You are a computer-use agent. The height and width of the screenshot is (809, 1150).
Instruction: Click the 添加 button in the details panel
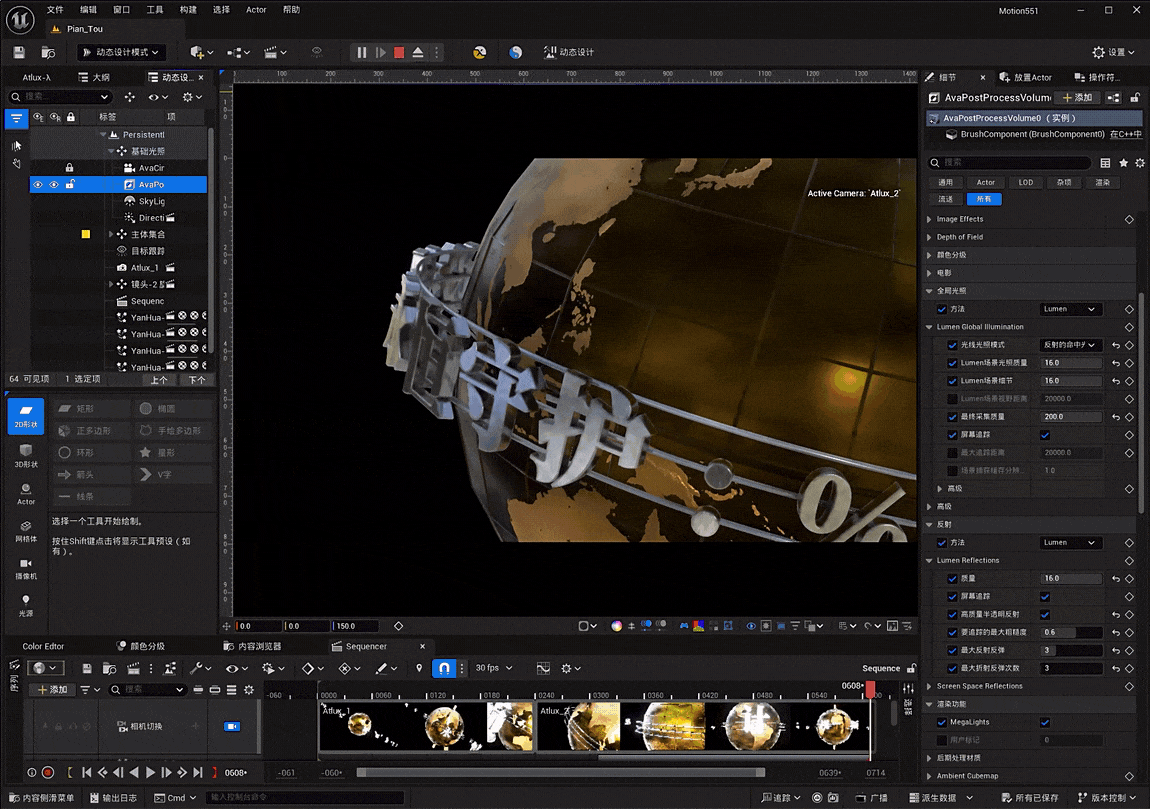(x=1077, y=98)
